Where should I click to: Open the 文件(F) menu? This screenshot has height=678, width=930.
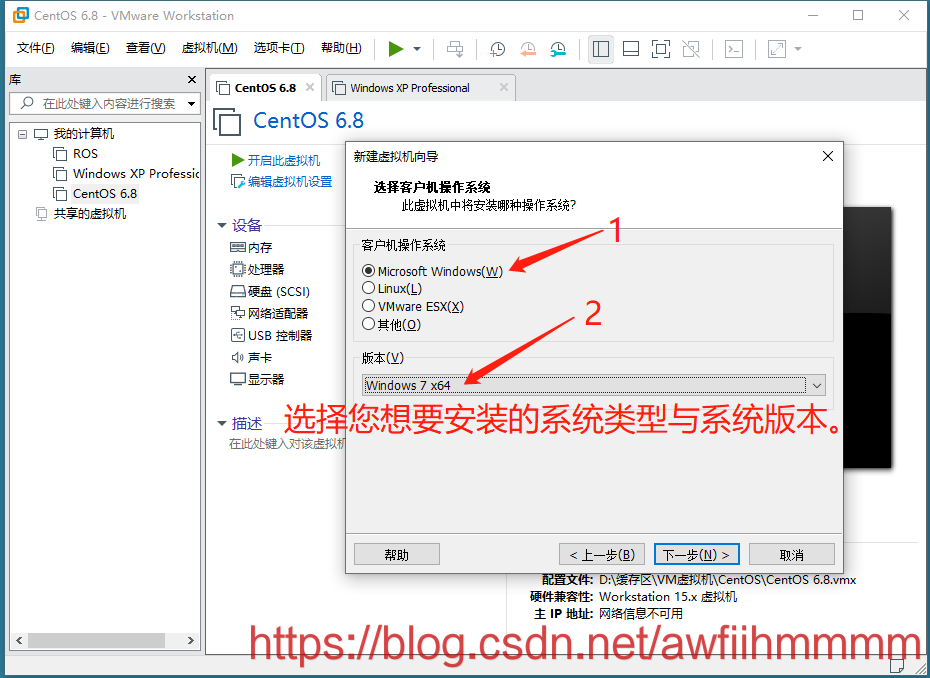[36, 49]
